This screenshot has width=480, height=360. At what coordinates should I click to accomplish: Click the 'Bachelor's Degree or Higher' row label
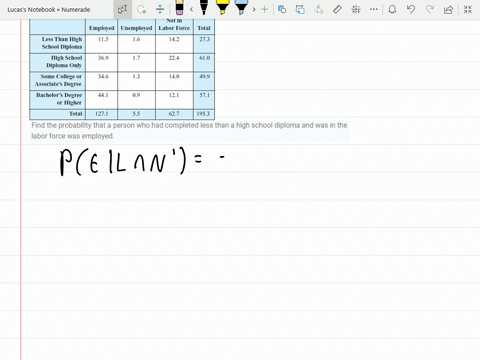59,99
